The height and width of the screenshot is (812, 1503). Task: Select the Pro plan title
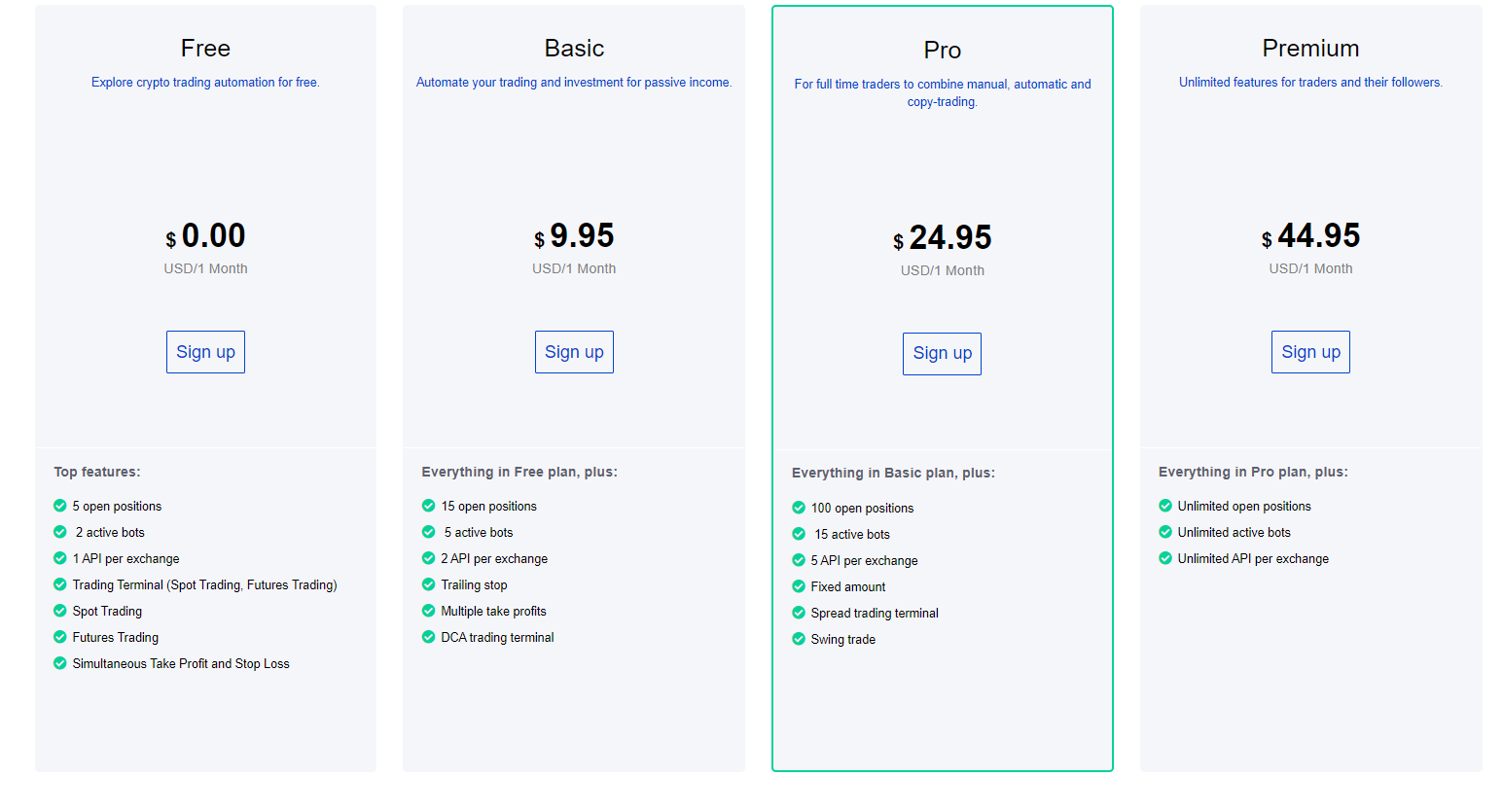(942, 51)
